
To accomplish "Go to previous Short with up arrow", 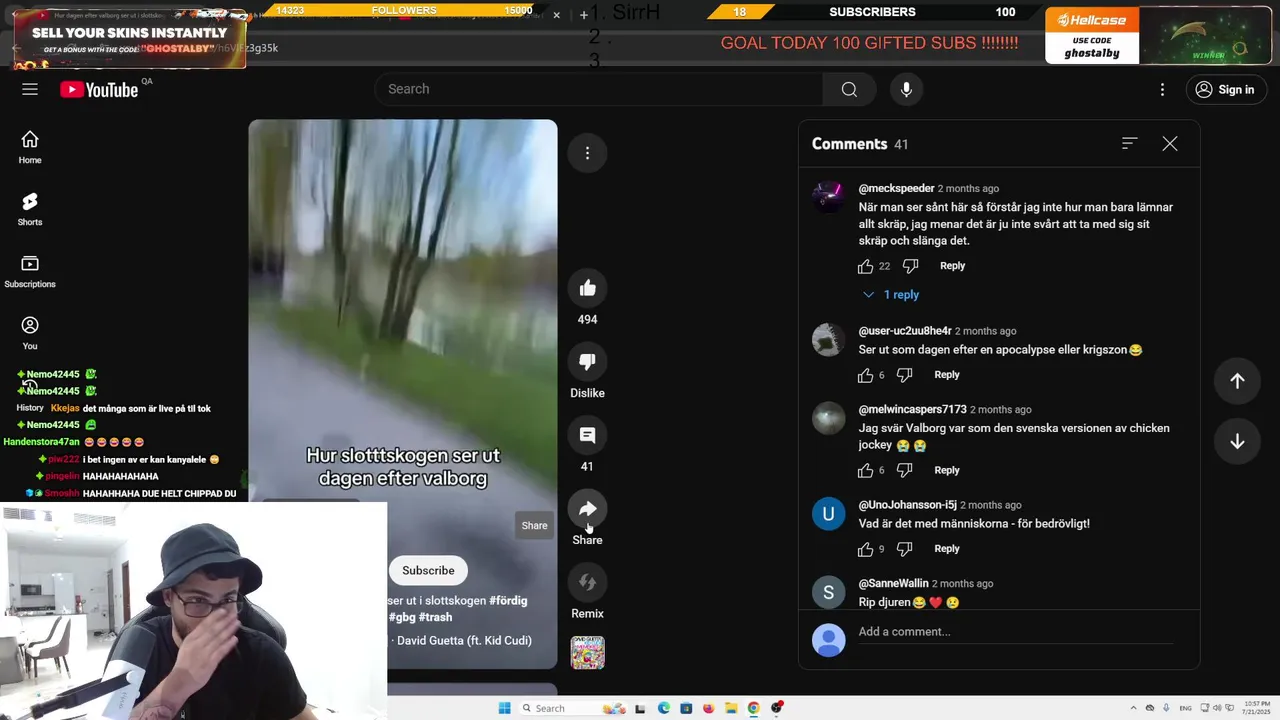I will (1237, 381).
